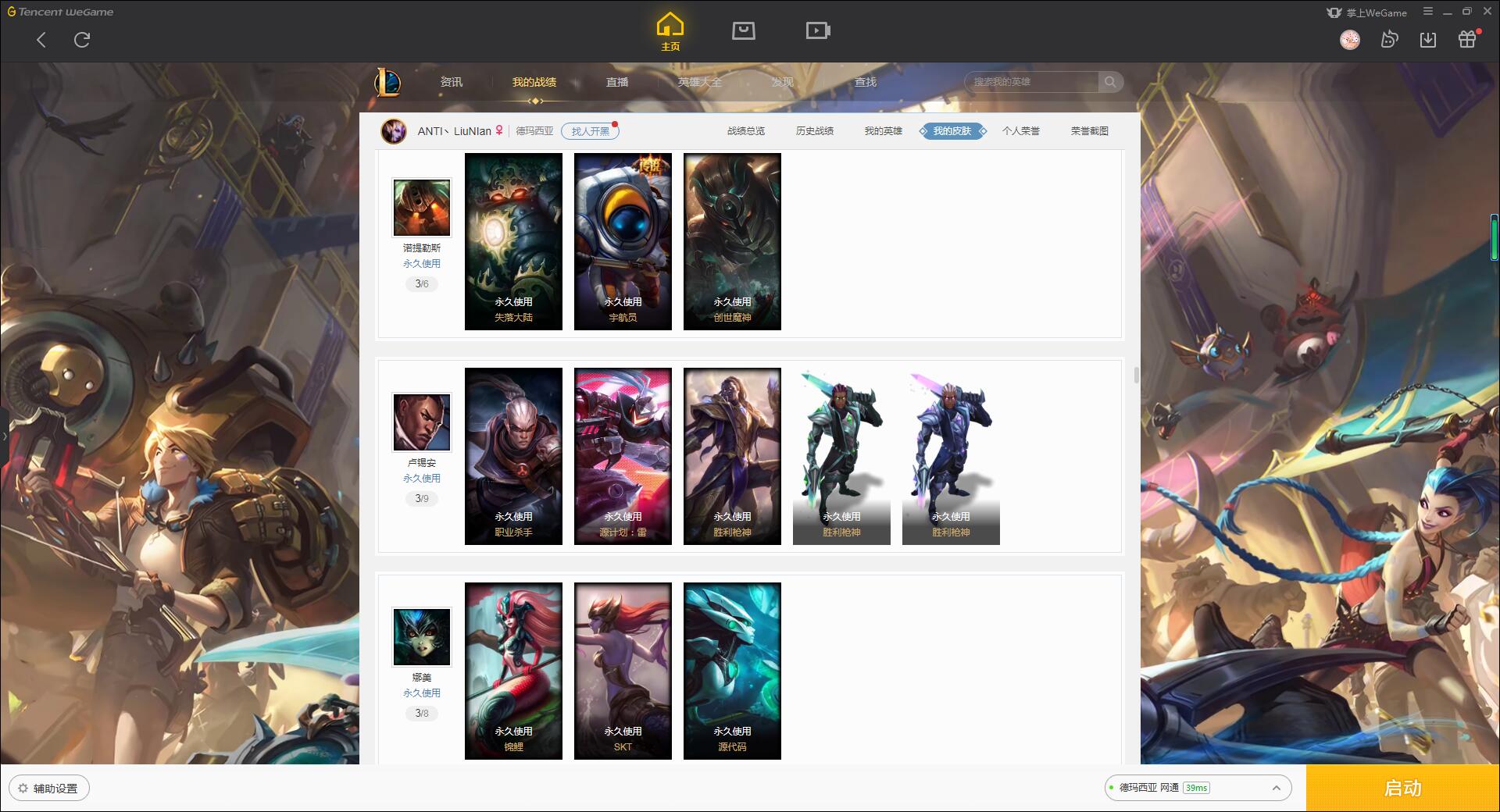The width and height of the screenshot is (1500, 812).
Task: Open the gift box icon
Action: click(x=1466, y=39)
